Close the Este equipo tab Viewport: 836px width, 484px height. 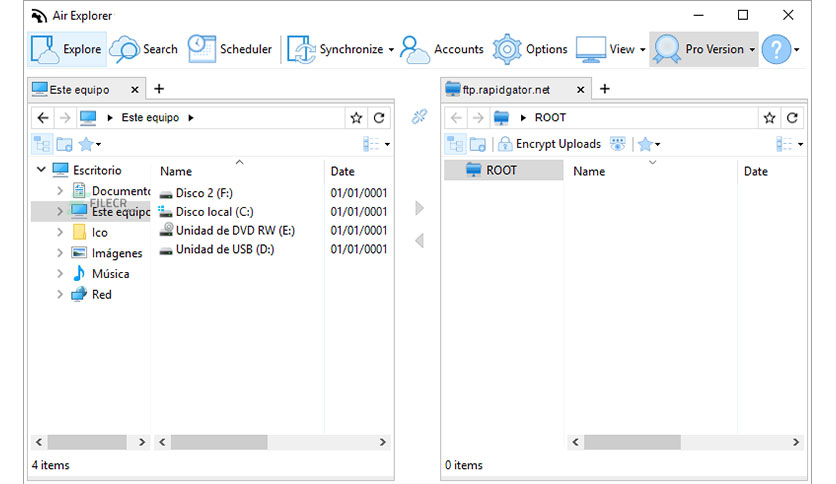tap(135, 90)
